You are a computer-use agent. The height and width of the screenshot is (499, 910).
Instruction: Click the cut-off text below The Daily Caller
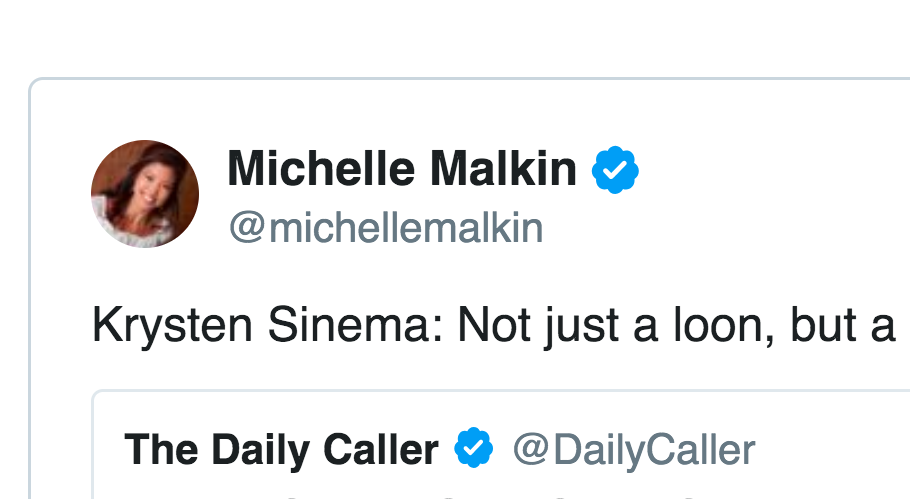coord(400,494)
